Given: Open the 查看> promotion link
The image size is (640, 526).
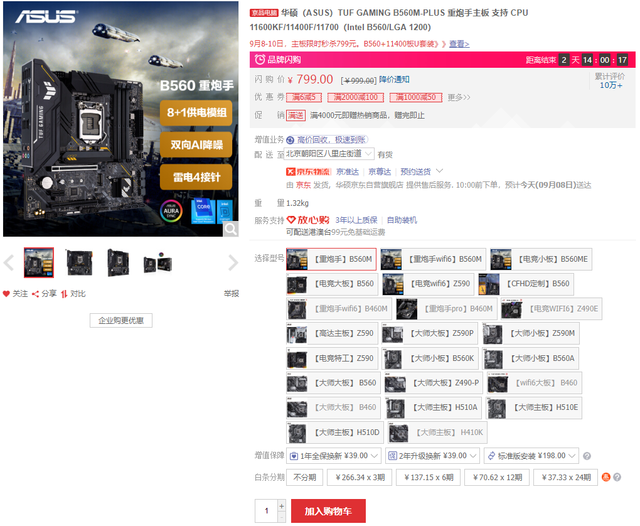Looking at the screenshot, I should click(459, 44).
